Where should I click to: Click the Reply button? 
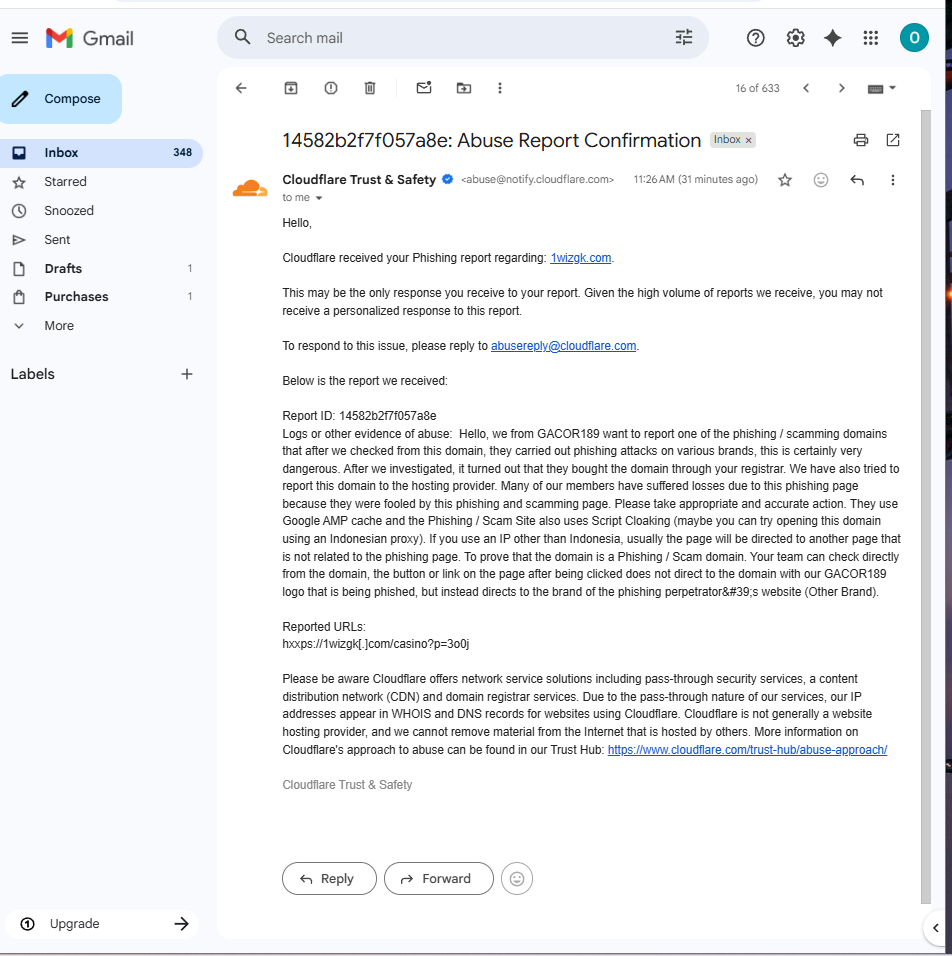329,879
